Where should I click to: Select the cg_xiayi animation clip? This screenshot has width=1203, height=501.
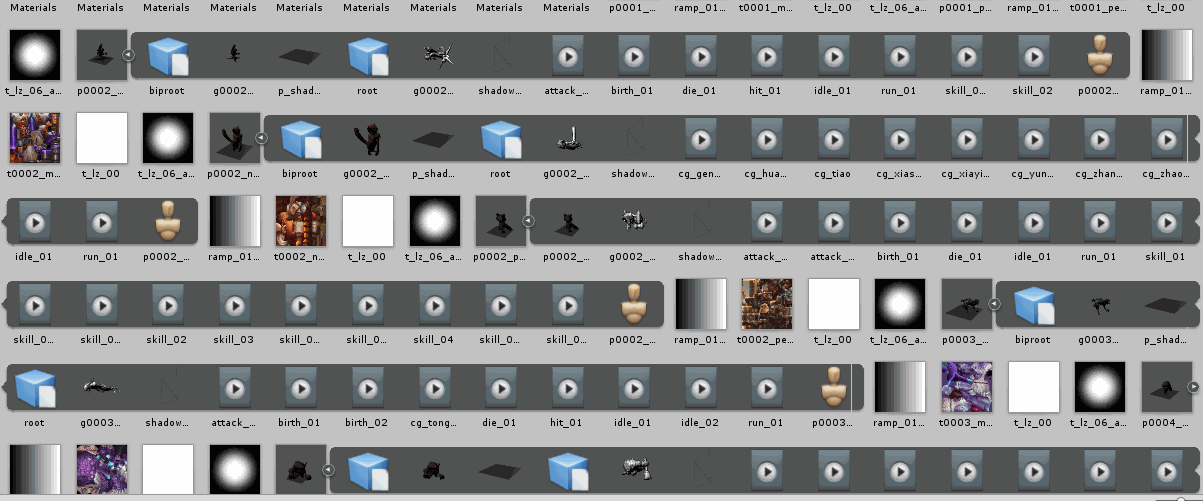965,138
